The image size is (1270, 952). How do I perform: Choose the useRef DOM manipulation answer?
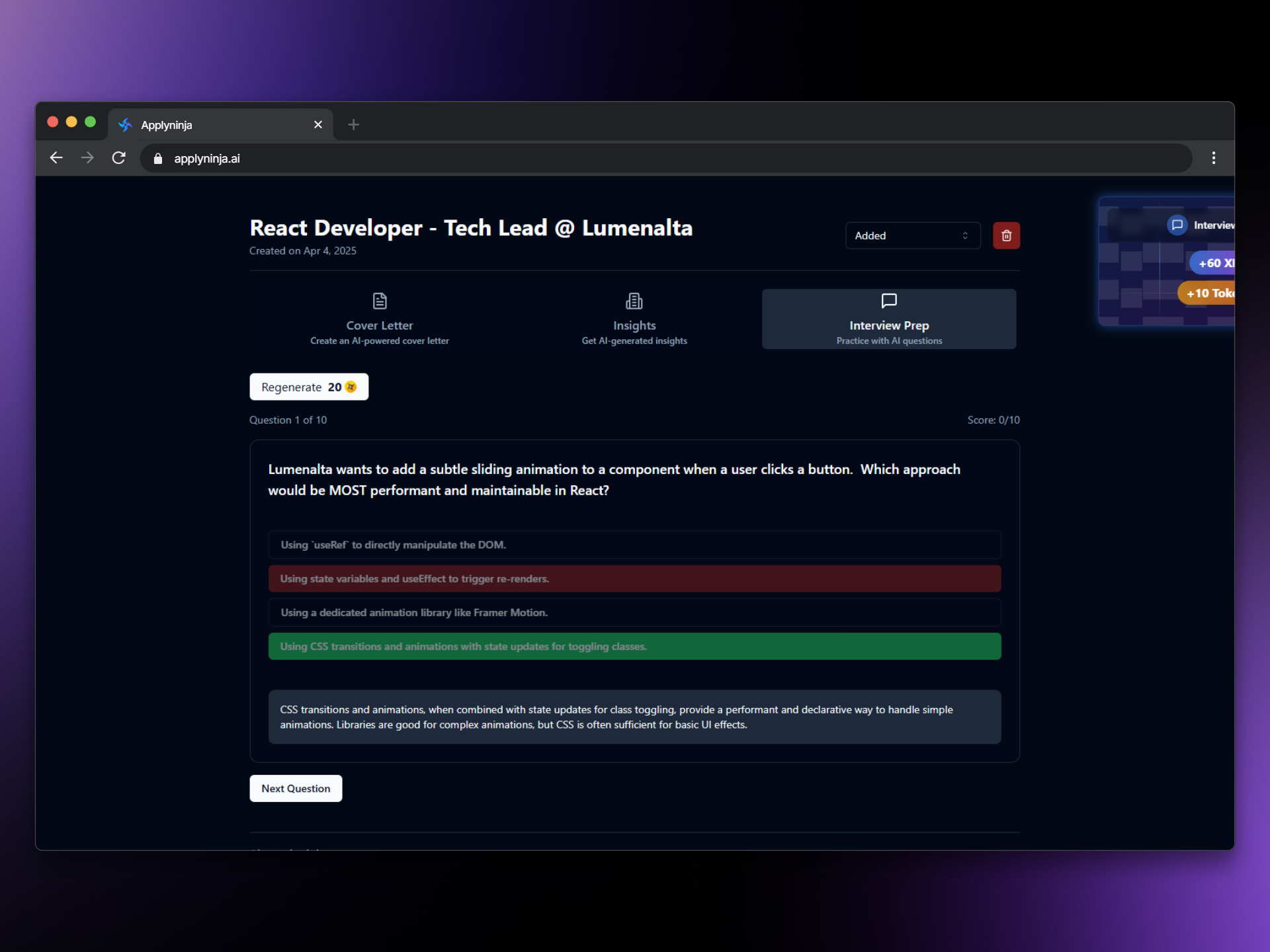tap(634, 545)
